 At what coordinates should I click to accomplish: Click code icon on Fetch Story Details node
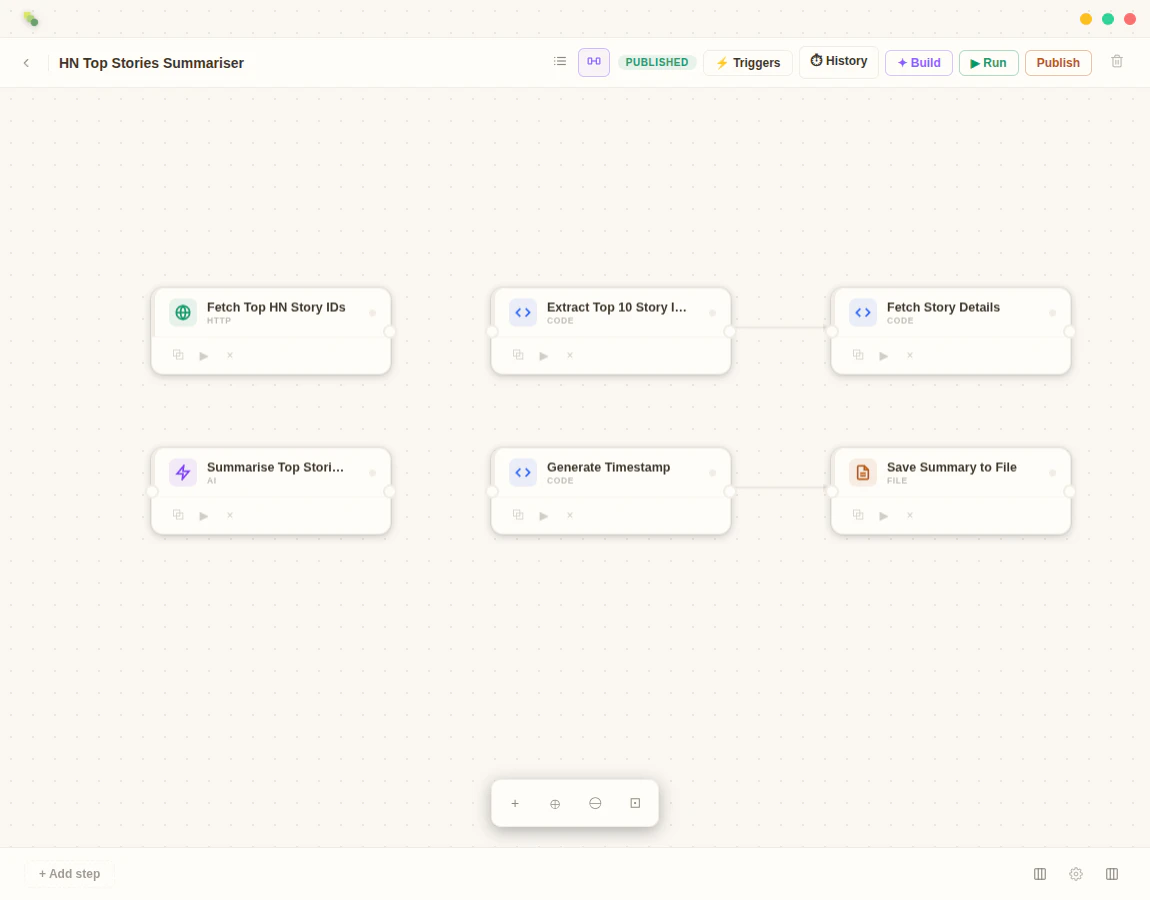click(862, 312)
